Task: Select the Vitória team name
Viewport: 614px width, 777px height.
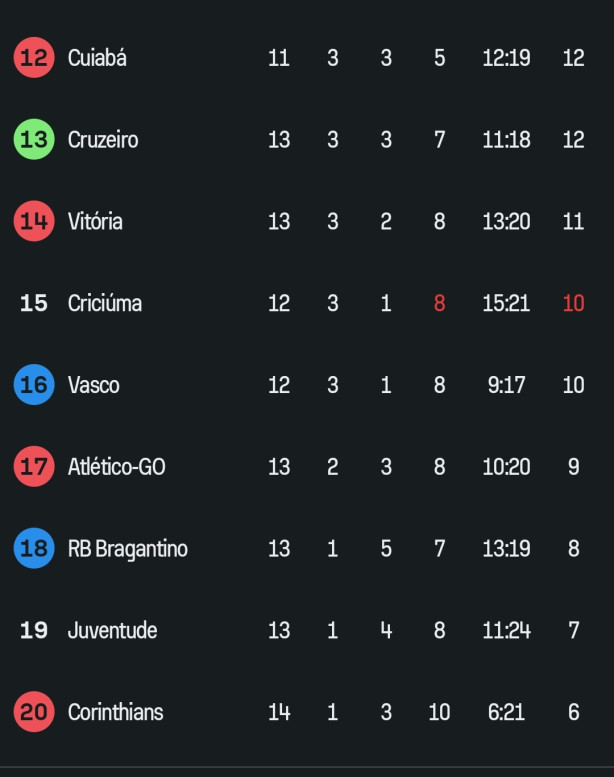Action: (95, 221)
